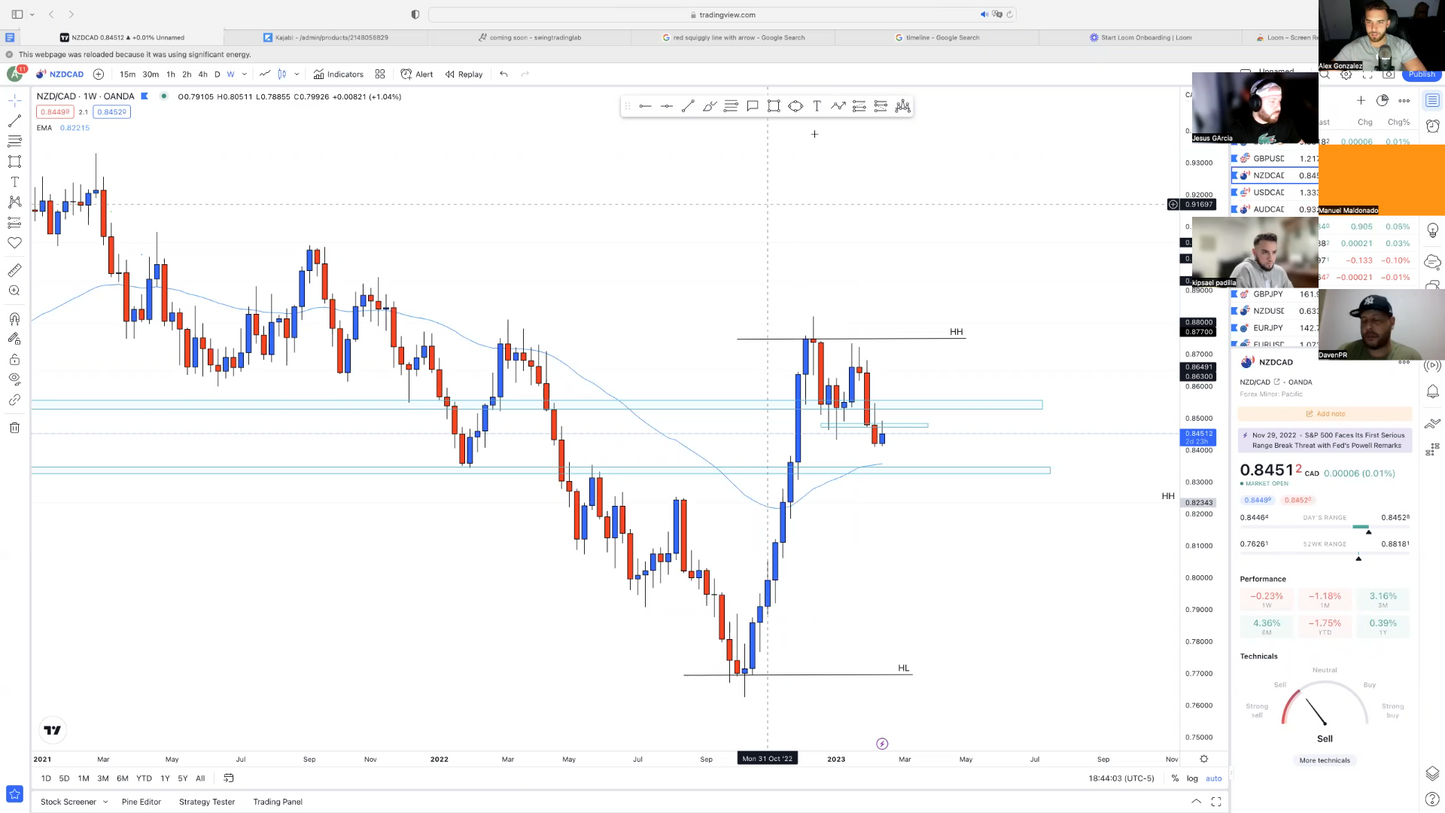Select the ruler measure tool

pos(15,270)
